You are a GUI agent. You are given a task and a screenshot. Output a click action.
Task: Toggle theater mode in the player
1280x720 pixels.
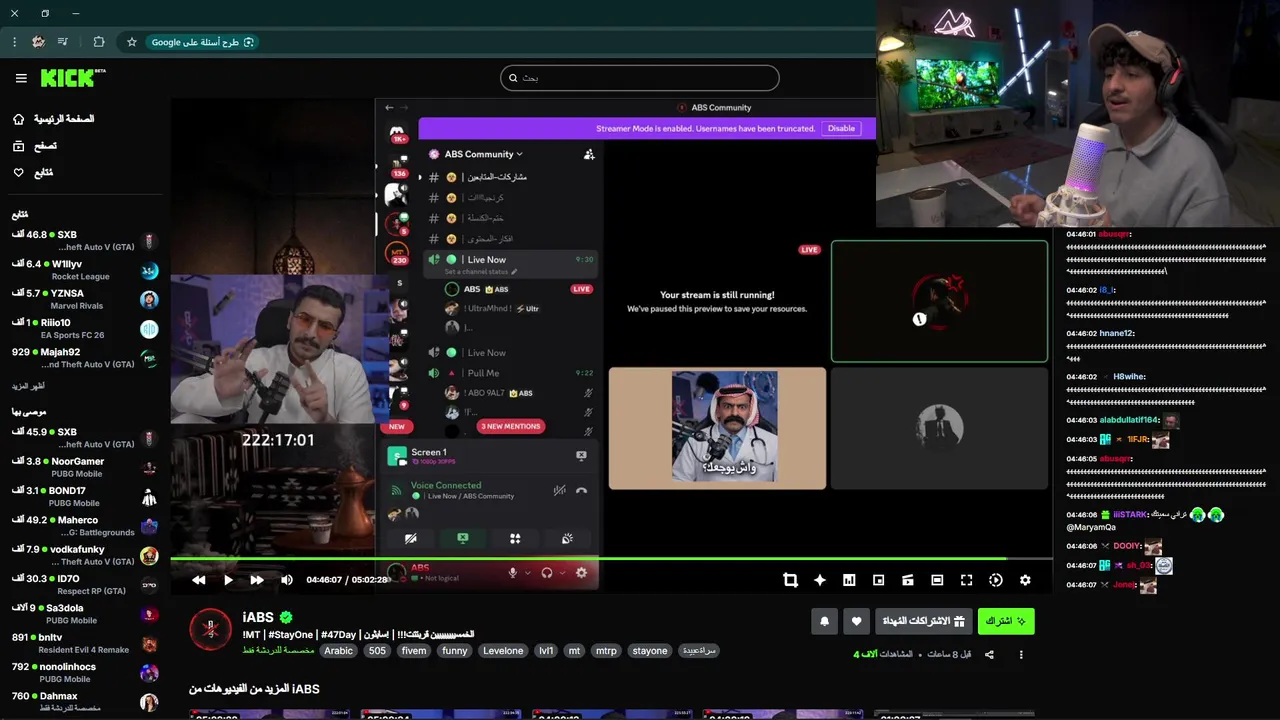[937, 580]
